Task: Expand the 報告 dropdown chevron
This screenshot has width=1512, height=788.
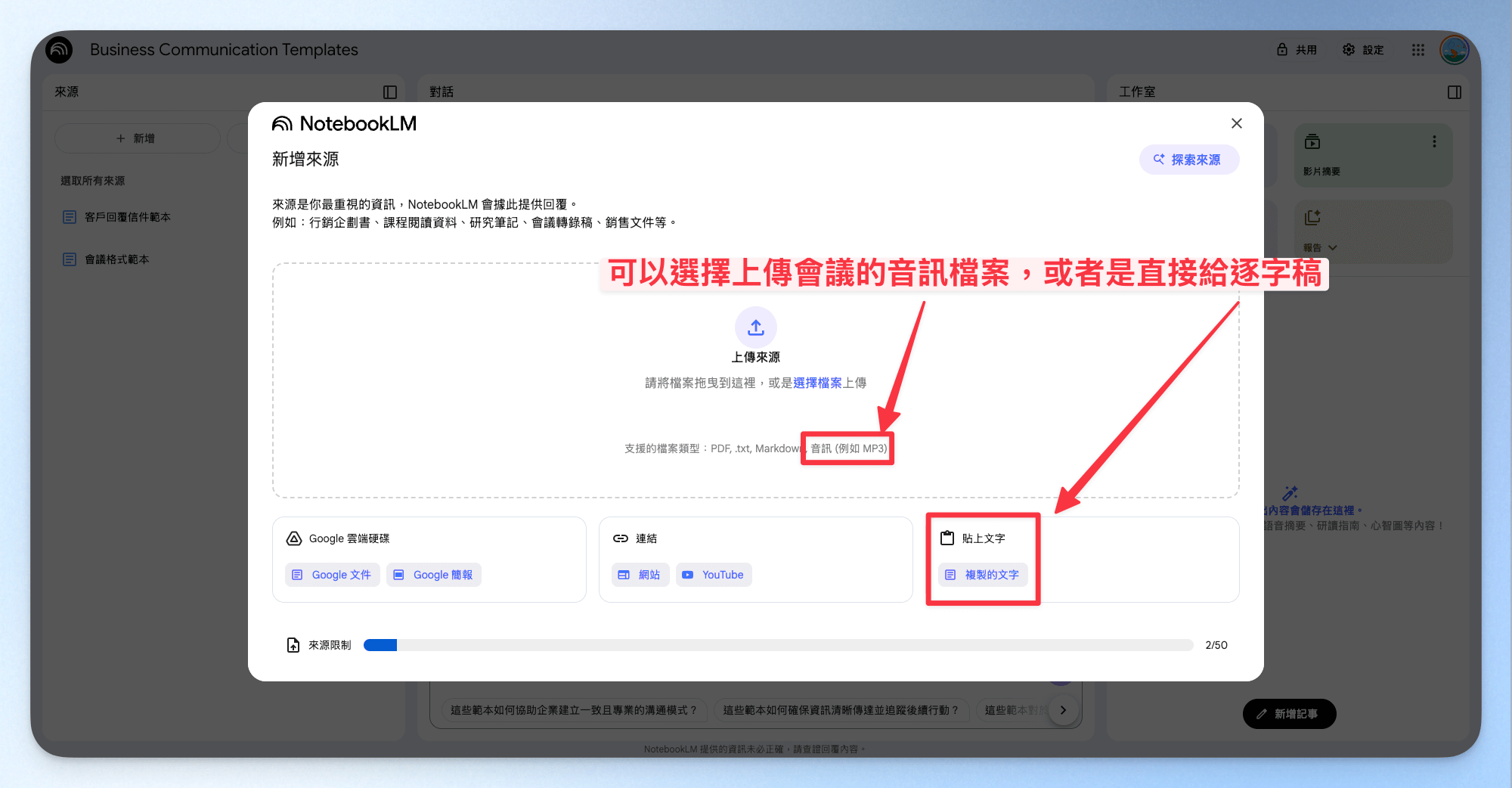Action: click(1333, 247)
